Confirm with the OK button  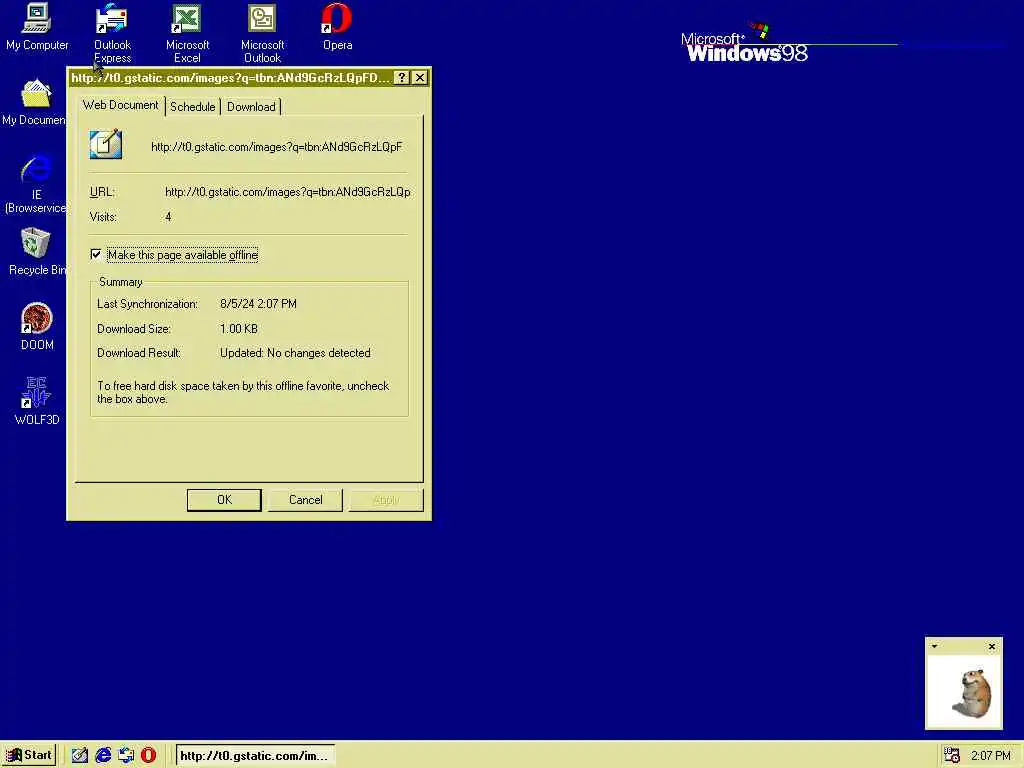click(x=224, y=500)
